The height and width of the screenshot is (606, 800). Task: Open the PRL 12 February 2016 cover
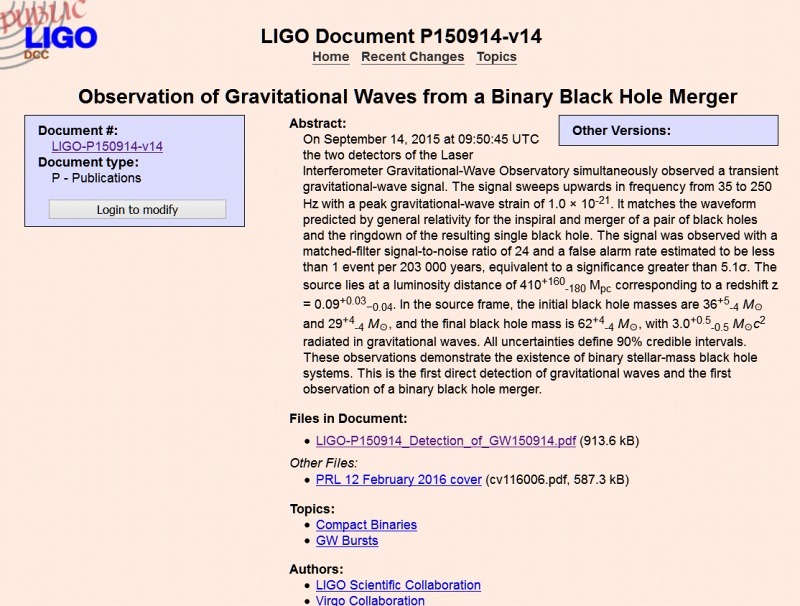(x=398, y=479)
